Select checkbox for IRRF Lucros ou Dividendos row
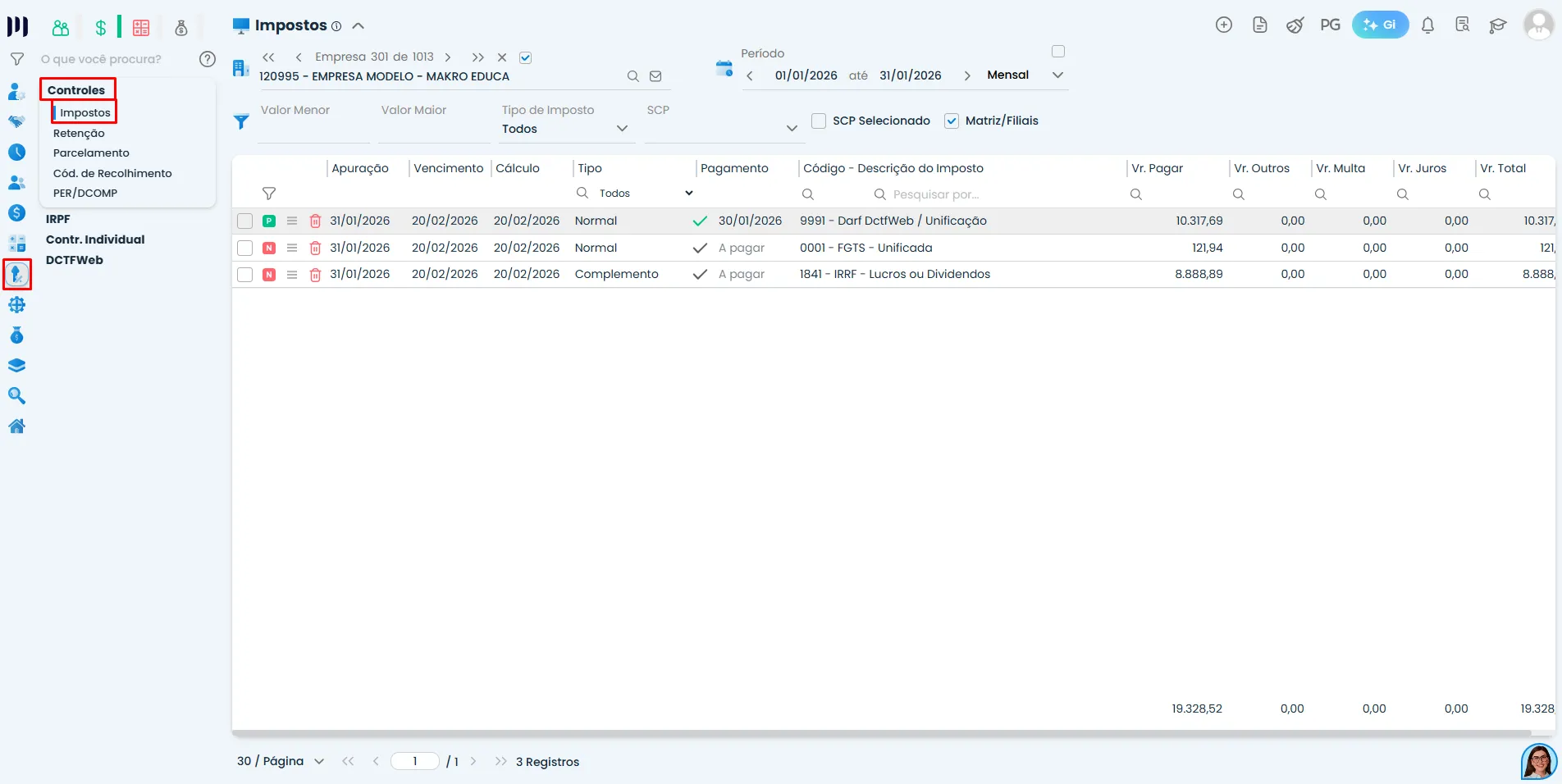The image size is (1562, 784). 244,275
